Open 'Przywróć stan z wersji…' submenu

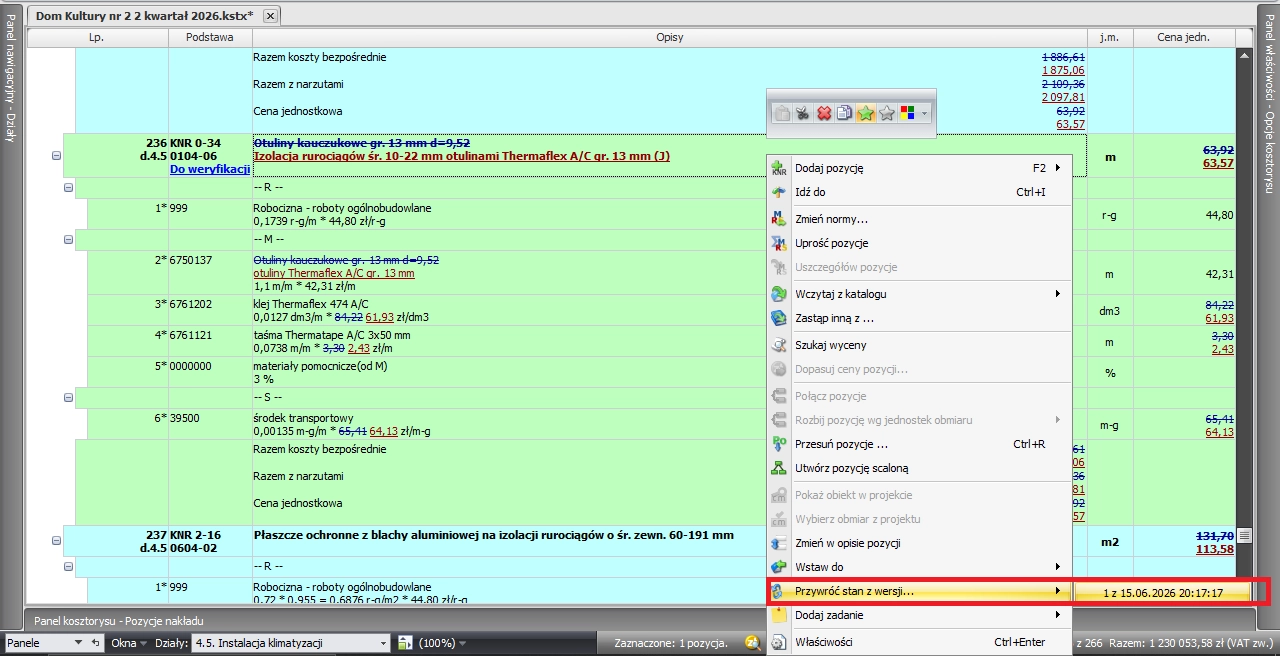point(918,591)
